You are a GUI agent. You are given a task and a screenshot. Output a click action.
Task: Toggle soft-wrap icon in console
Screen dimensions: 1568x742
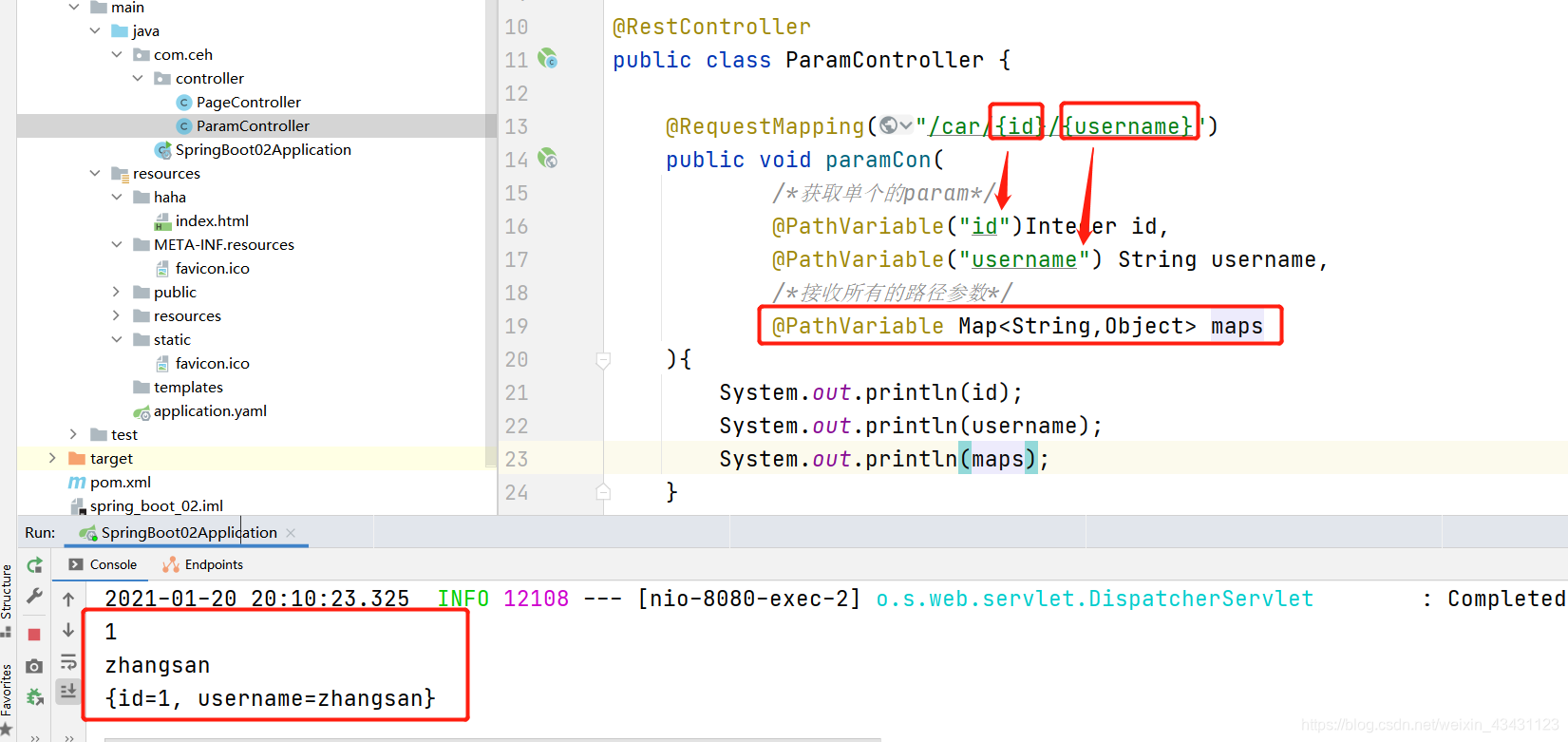(x=68, y=661)
